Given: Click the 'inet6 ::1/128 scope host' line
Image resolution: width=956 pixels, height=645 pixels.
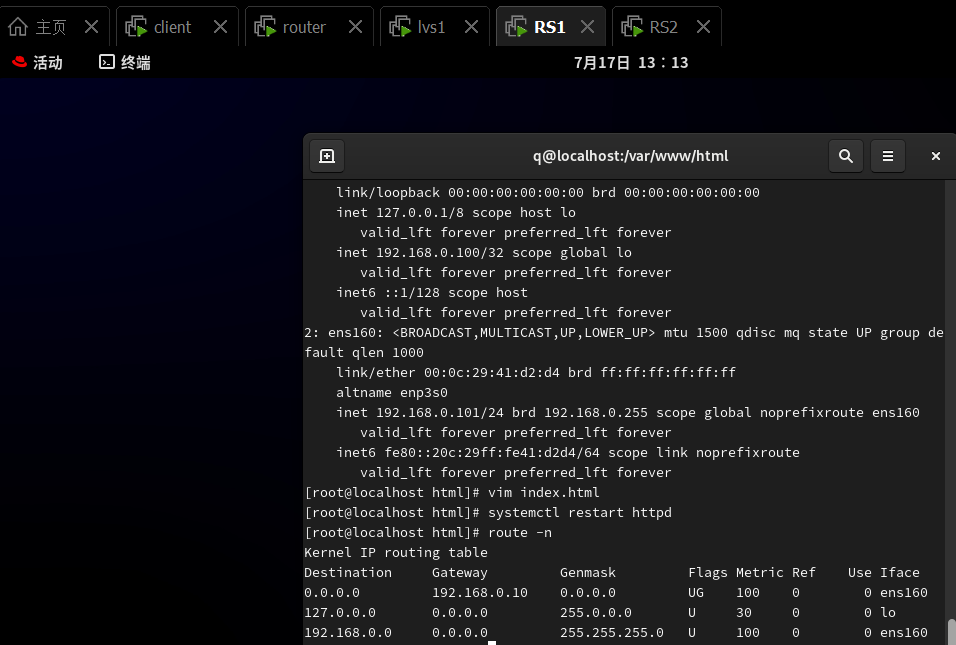Looking at the screenshot, I should pos(432,293).
